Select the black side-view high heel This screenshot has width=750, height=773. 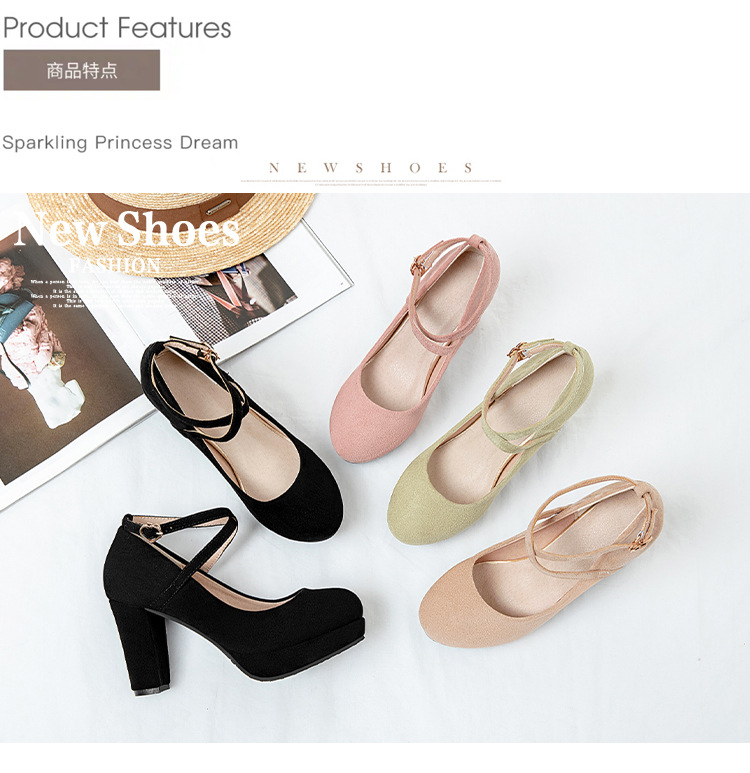(234, 600)
